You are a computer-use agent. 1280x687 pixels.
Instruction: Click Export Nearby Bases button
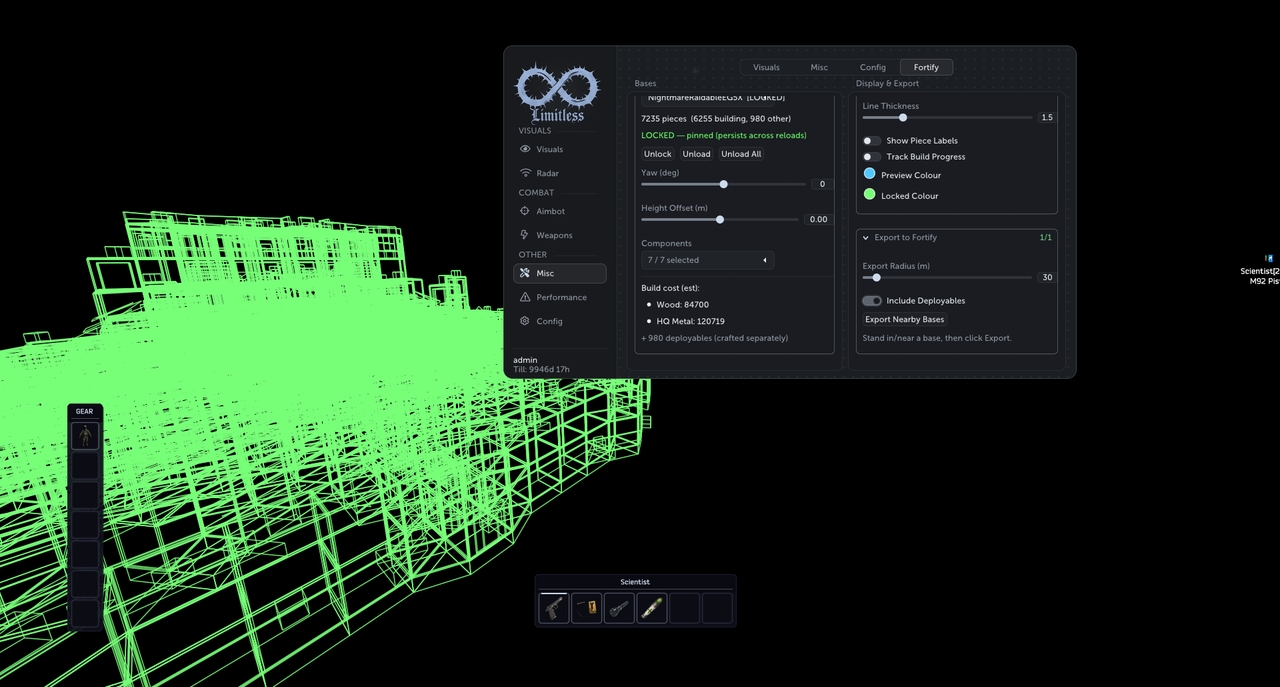pyautogui.click(x=905, y=319)
